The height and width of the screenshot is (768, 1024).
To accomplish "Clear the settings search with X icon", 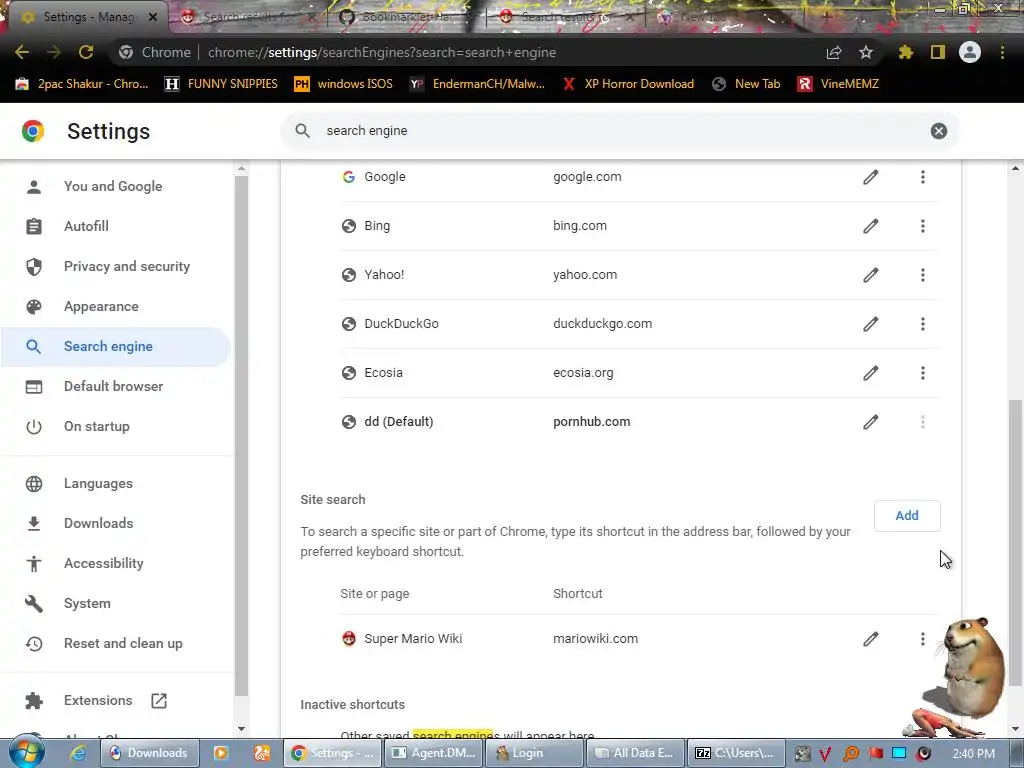I will (938, 131).
